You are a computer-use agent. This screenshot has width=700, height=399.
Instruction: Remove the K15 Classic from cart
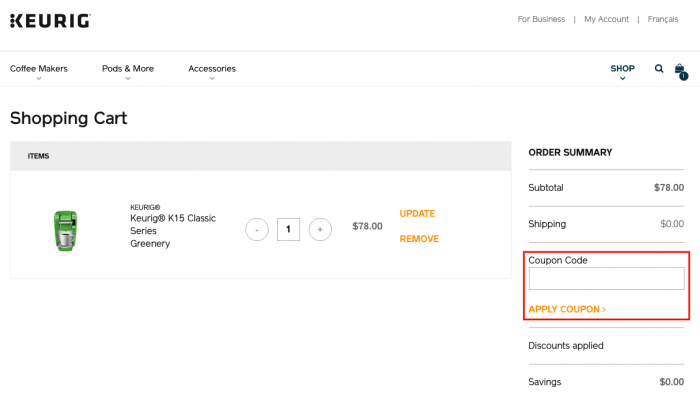pyautogui.click(x=419, y=239)
